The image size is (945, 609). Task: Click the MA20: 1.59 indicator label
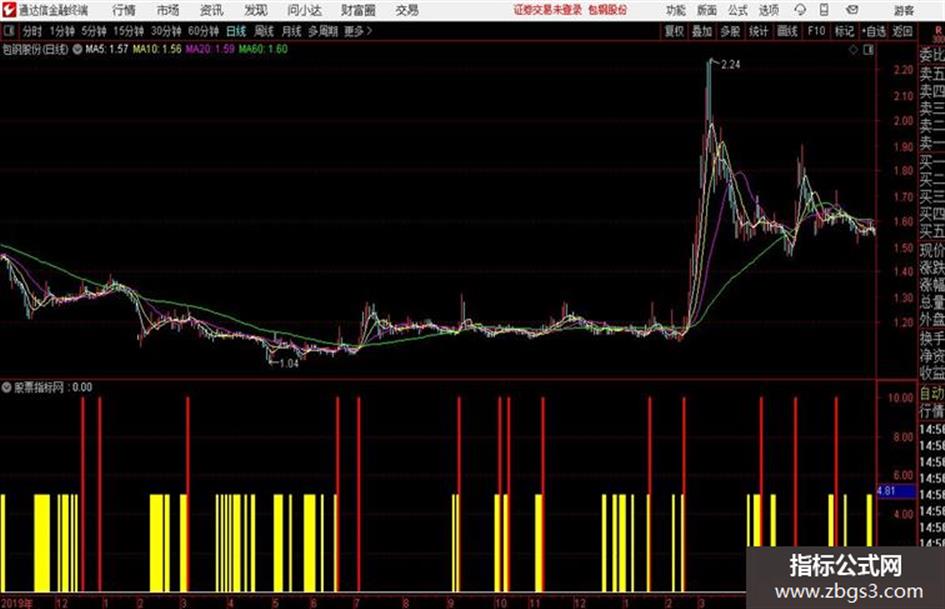coord(210,49)
